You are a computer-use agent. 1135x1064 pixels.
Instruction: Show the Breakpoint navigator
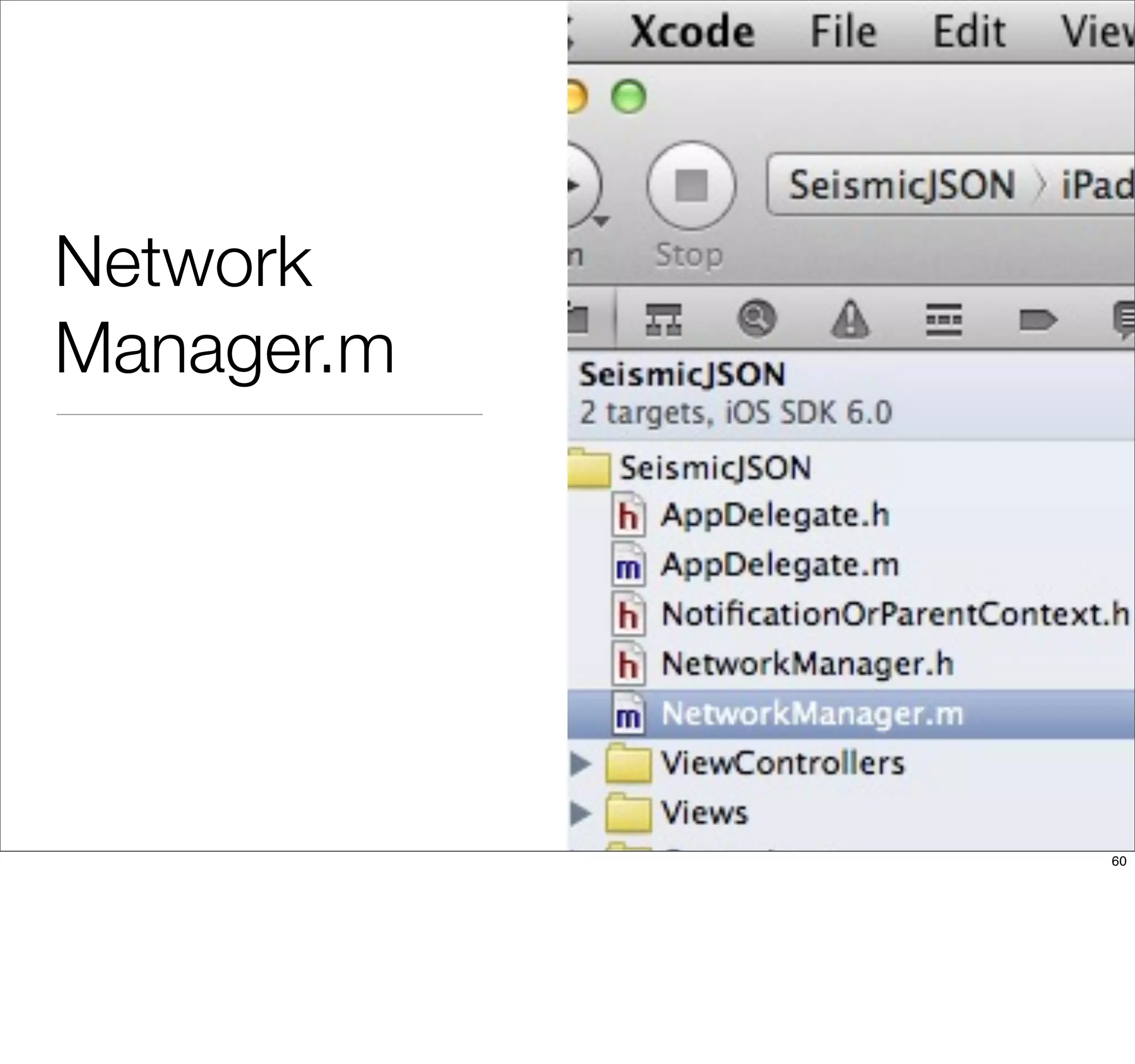1039,319
